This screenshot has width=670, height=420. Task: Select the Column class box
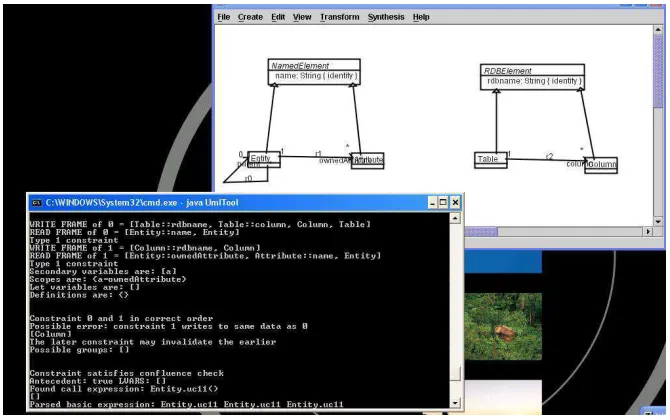[601, 165]
